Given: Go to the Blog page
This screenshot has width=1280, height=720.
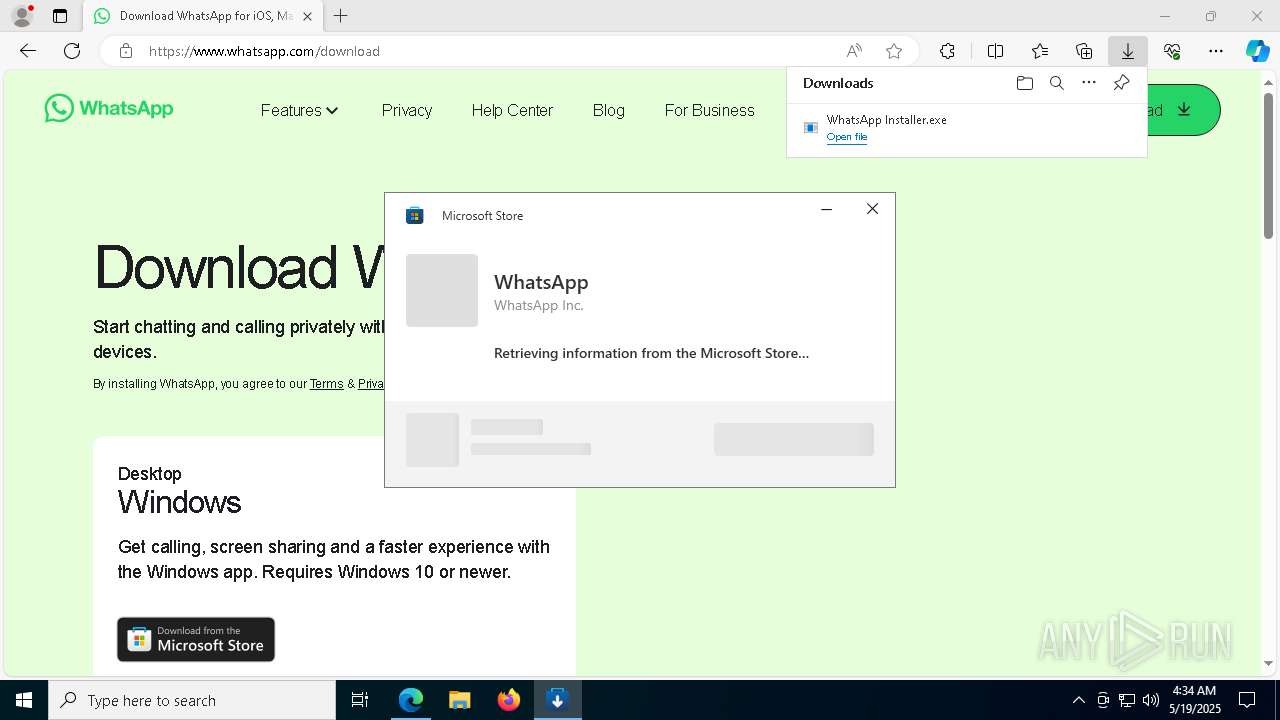Looking at the screenshot, I should (x=608, y=110).
